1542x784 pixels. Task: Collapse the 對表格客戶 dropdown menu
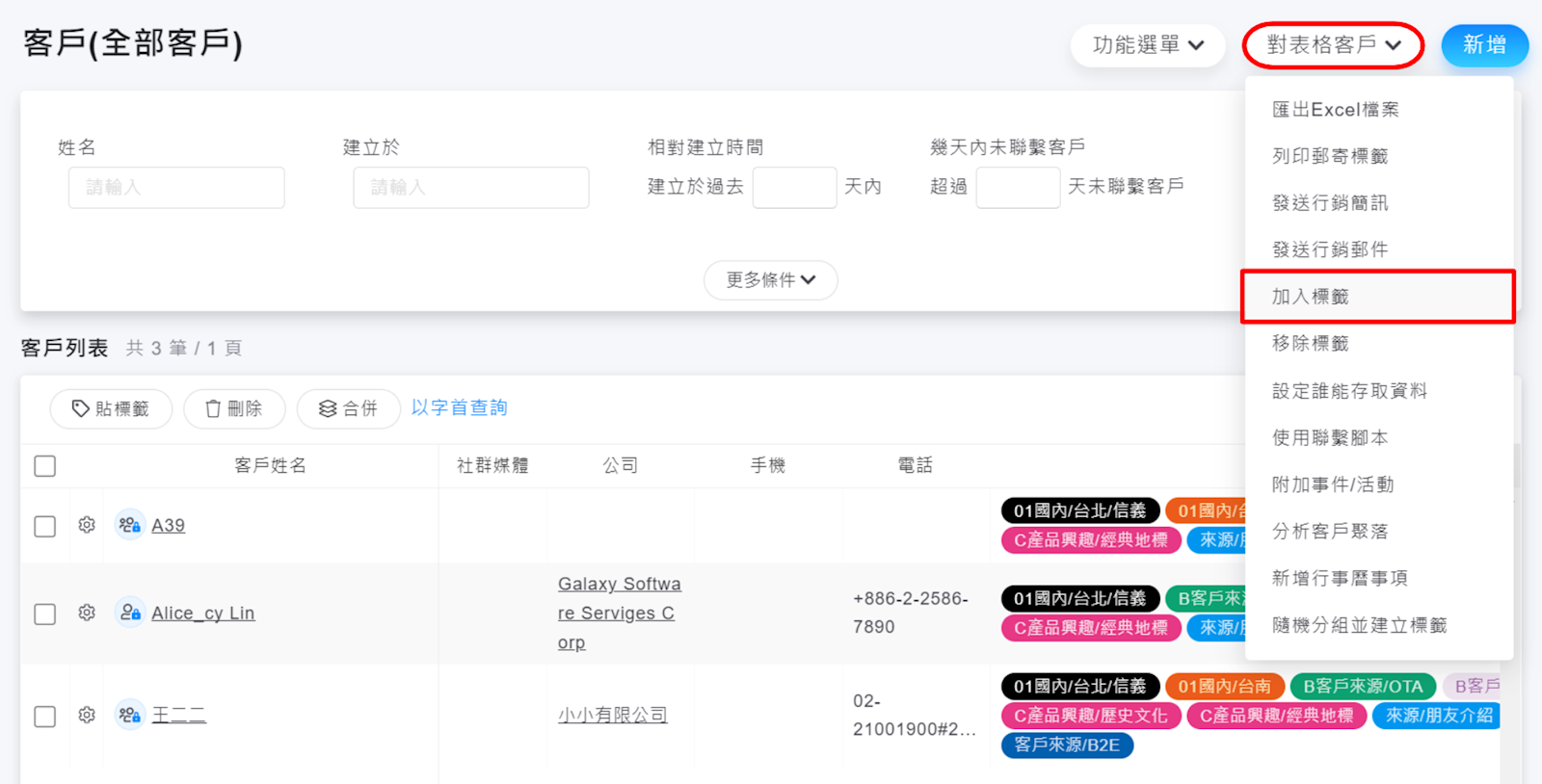[1333, 45]
